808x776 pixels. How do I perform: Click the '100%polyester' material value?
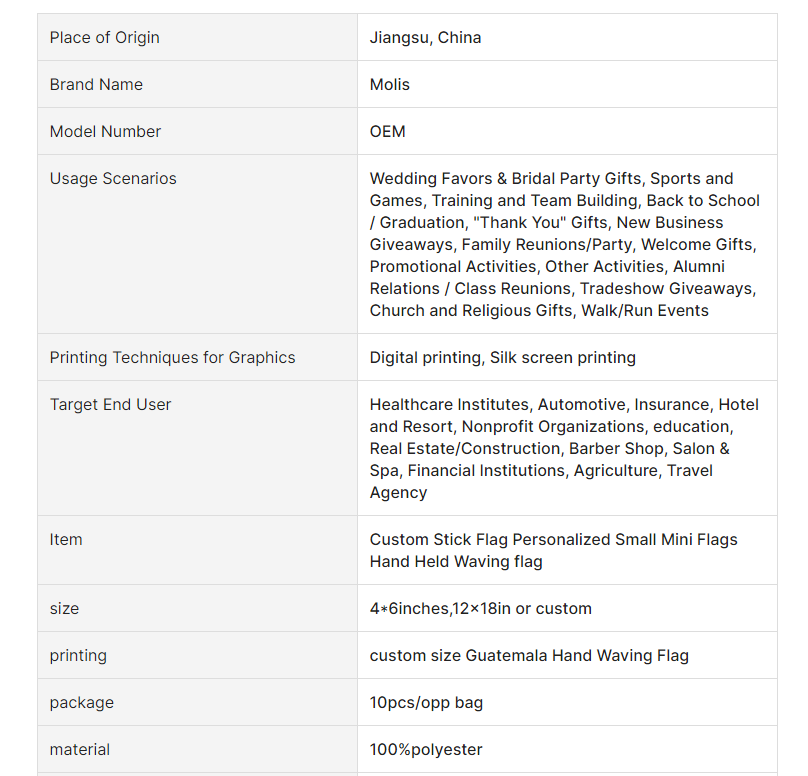pyautogui.click(x=426, y=750)
